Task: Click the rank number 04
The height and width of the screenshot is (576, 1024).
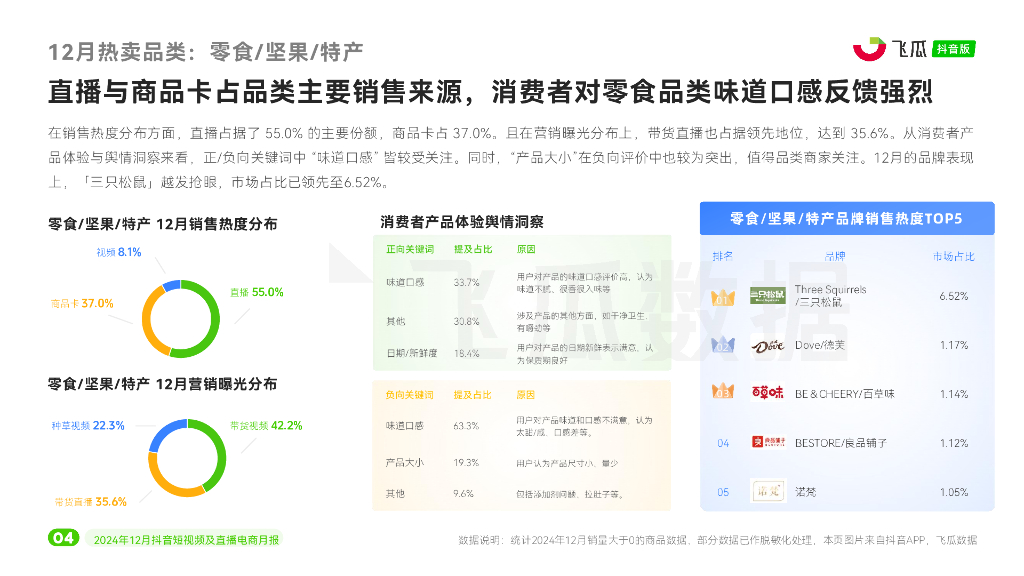Action: [723, 443]
